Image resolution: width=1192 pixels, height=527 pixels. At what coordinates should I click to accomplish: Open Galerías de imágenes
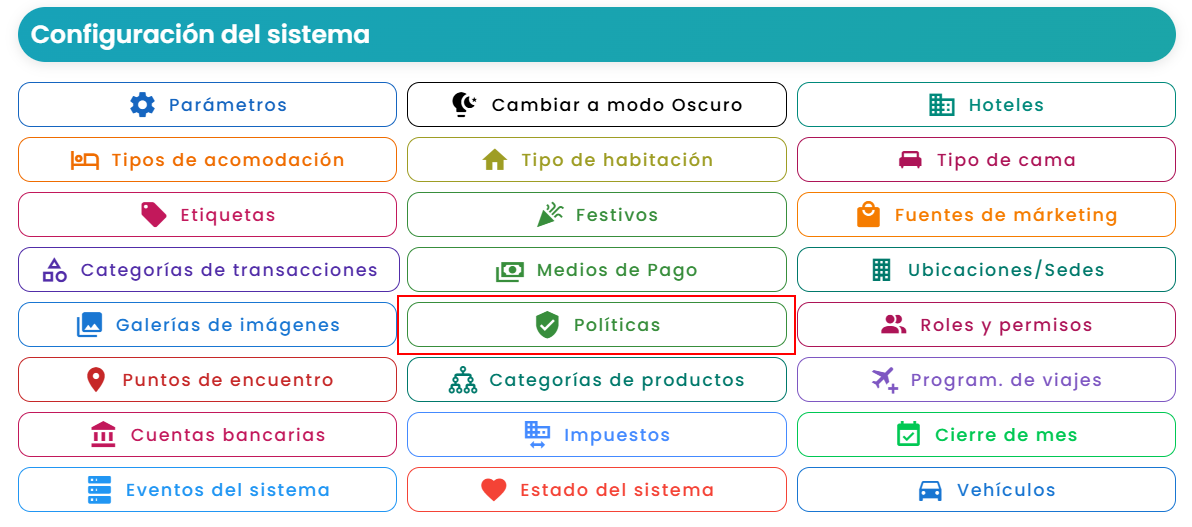pos(208,325)
